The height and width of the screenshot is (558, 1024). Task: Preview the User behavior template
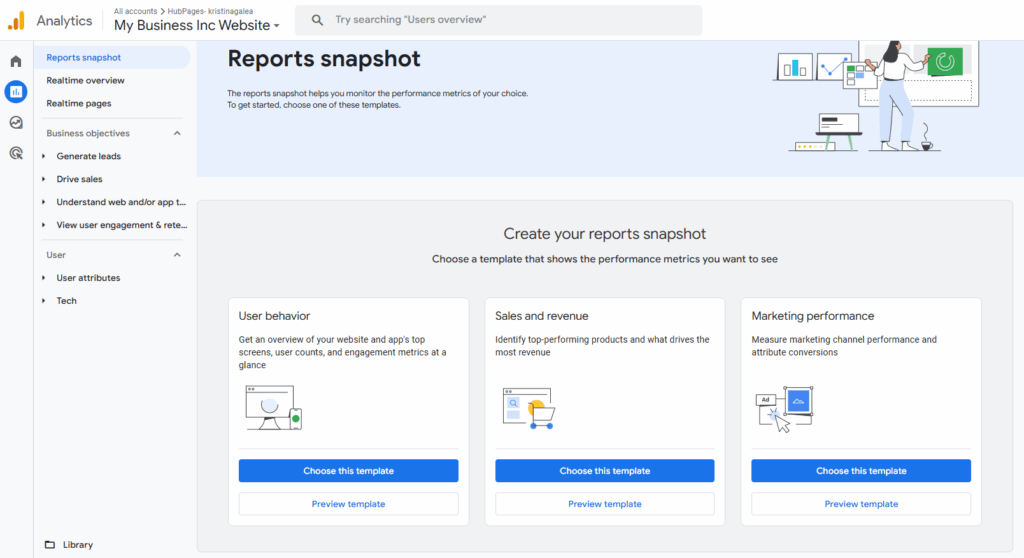click(x=348, y=504)
